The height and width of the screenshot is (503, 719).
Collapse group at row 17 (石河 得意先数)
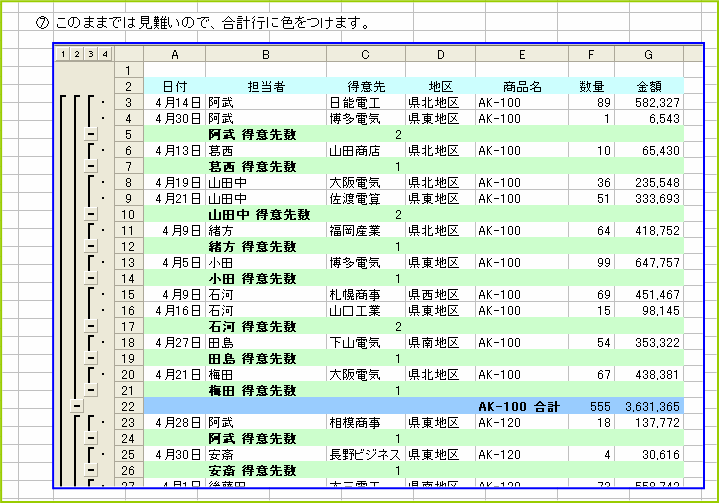click(x=91, y=326)
